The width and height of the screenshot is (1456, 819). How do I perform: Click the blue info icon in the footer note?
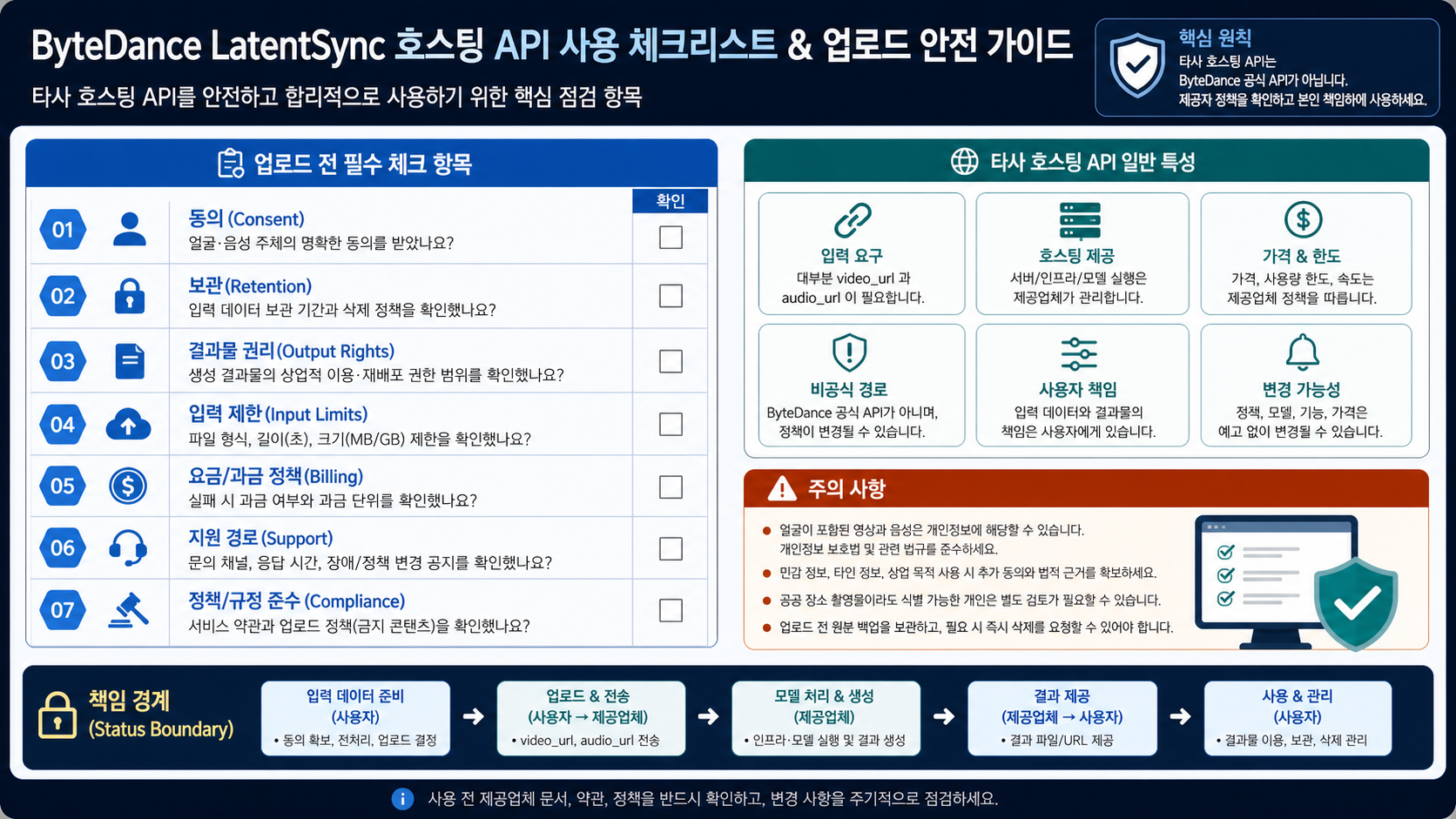(402, 798)
